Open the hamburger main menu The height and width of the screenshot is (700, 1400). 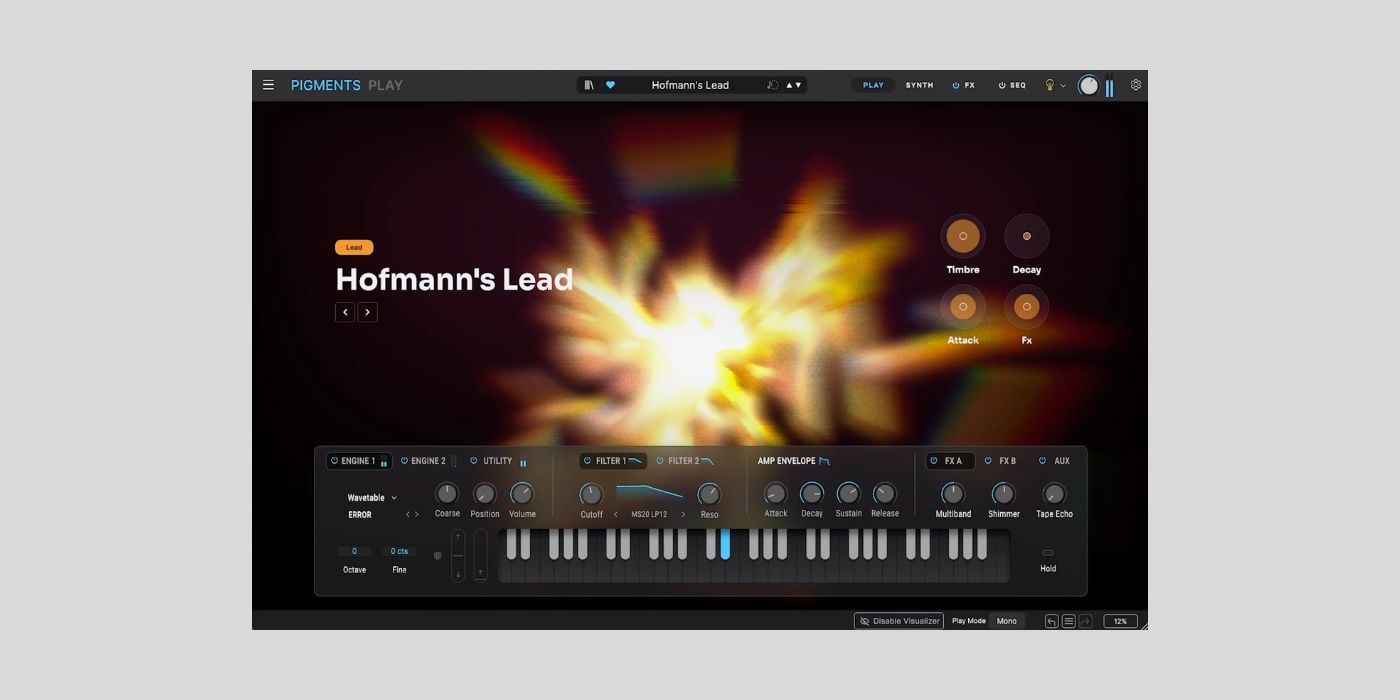pyautogui.click(x=268, y=85)
